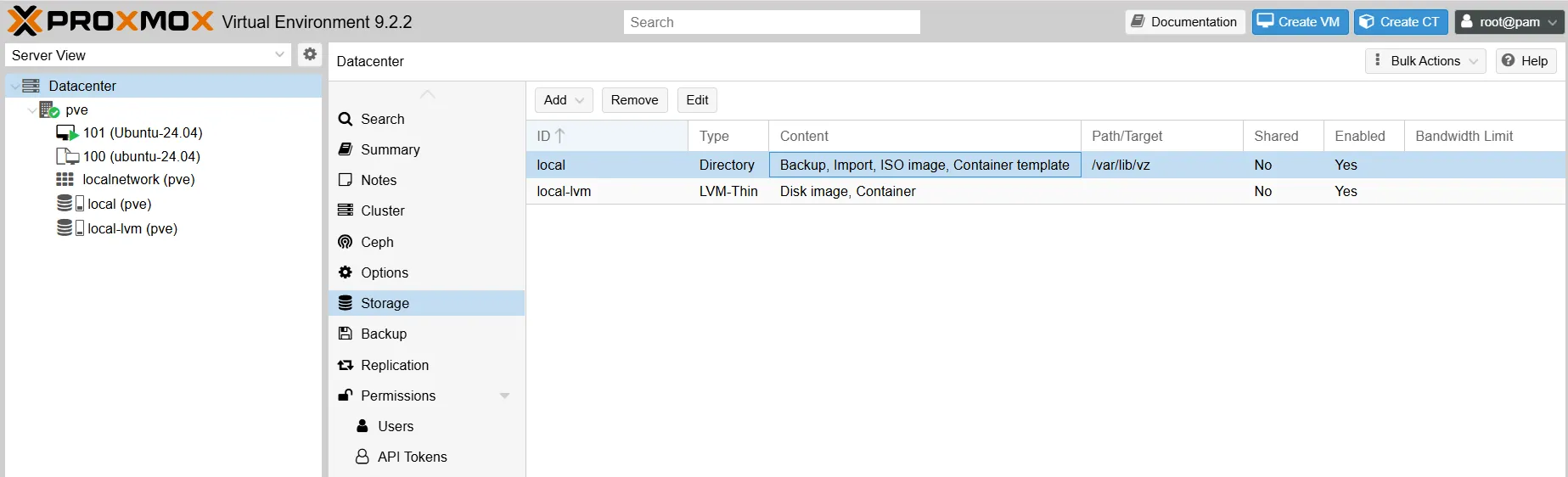Click the Remove button

coord(635,100)
